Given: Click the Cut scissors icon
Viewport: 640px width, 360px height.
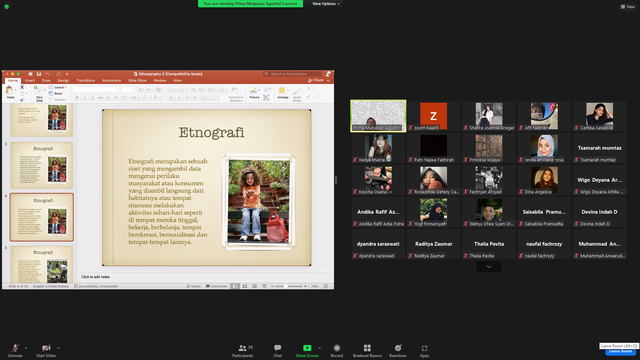Looking at the screenshot, I should coord(22,87).
